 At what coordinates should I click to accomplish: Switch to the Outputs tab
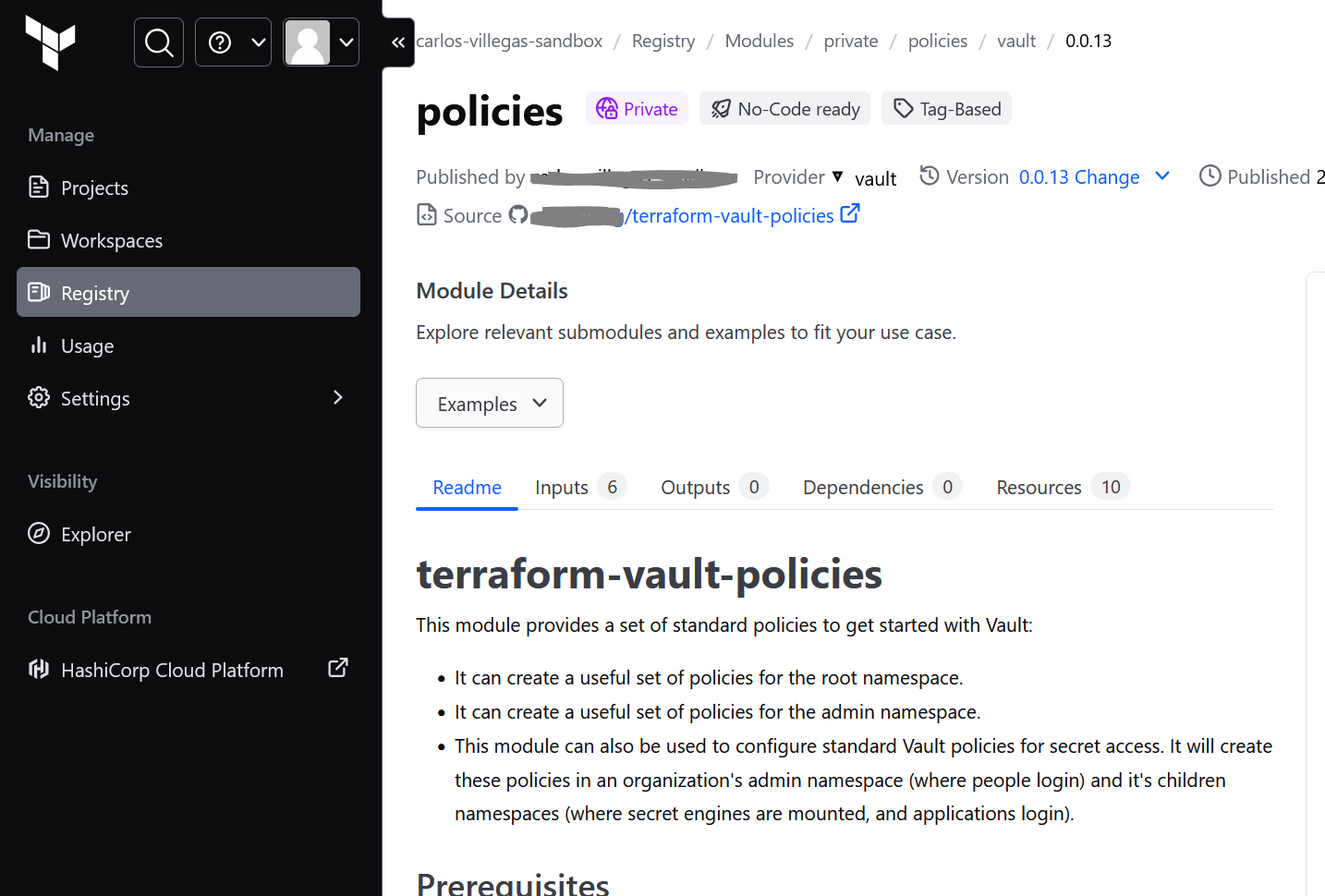point(714,487)
